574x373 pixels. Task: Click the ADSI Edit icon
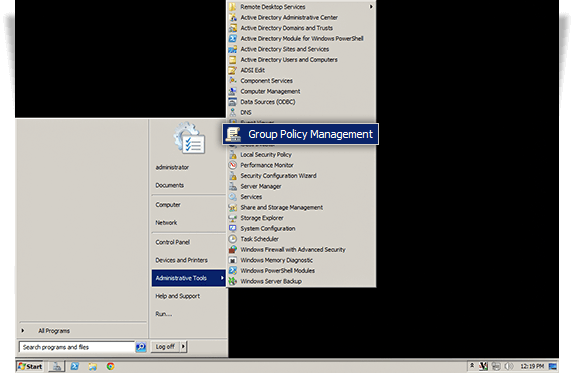232,70
